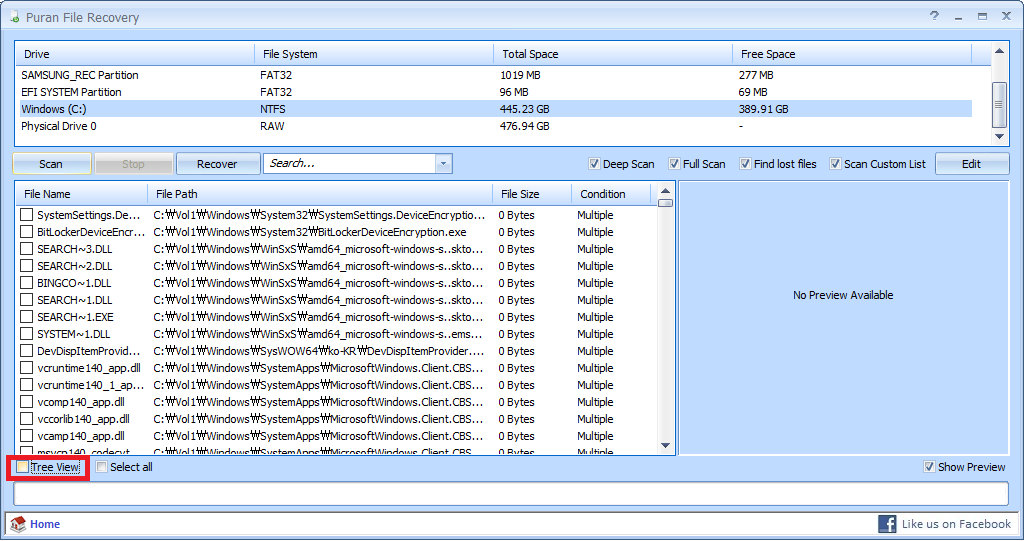Open the custom list Edit button
Screen dimensions: 1024x541
[x=972, y=164]
